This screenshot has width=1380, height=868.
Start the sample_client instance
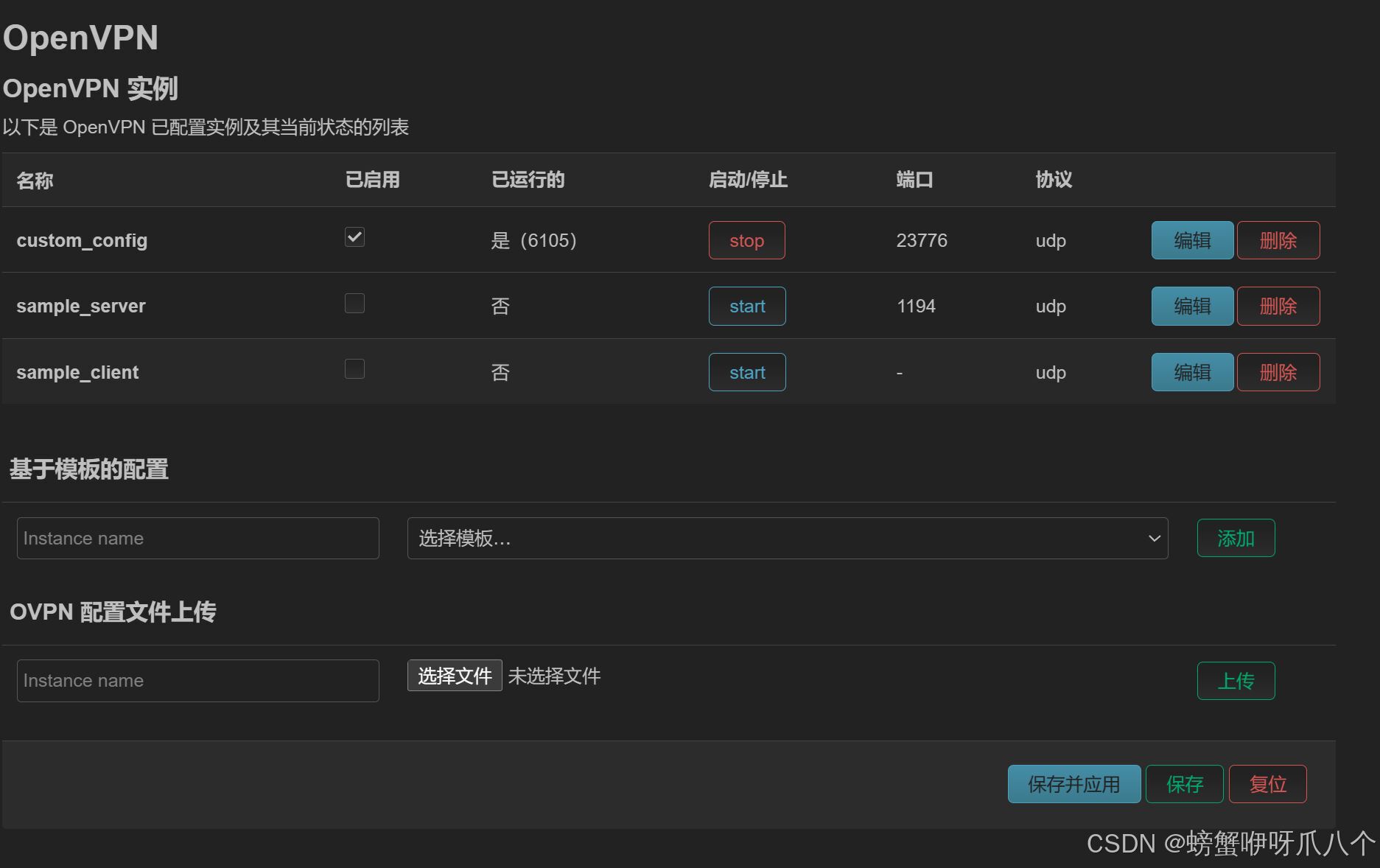tap(747, 372)
